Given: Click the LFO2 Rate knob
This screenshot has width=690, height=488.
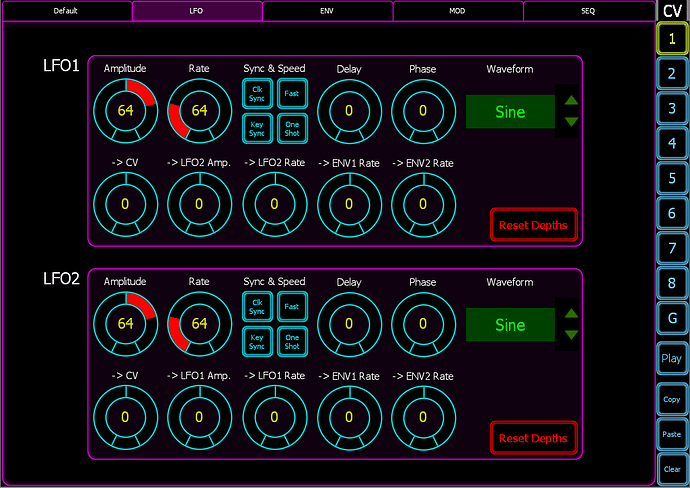Looking at the screenshot, I should tap(200, 324).
